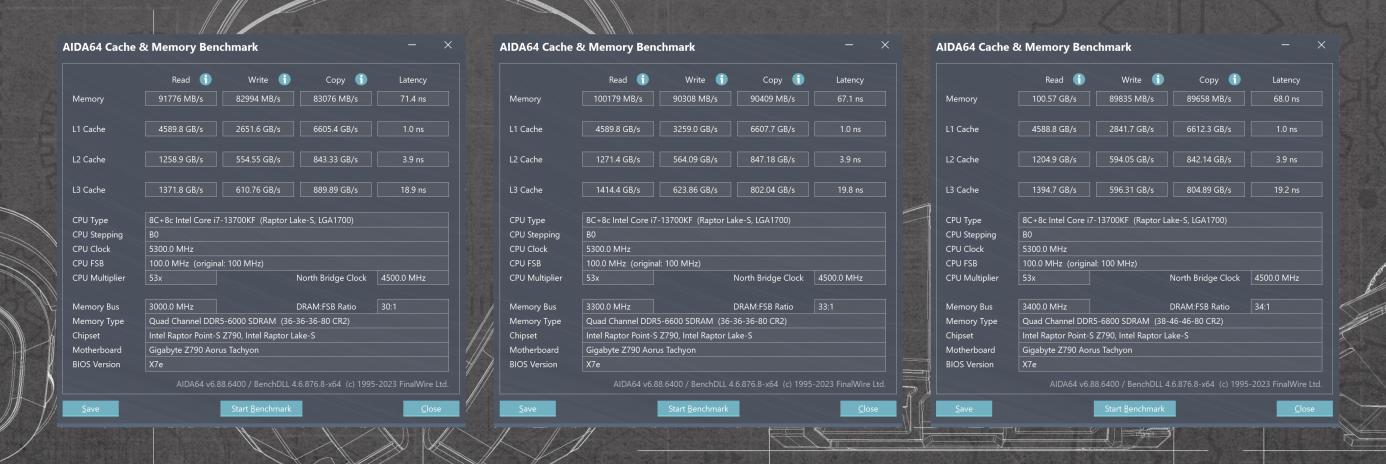Click the 802.04 GB/s L3 copy value
The image size is (1386, 464).
[x=772, y=189]
